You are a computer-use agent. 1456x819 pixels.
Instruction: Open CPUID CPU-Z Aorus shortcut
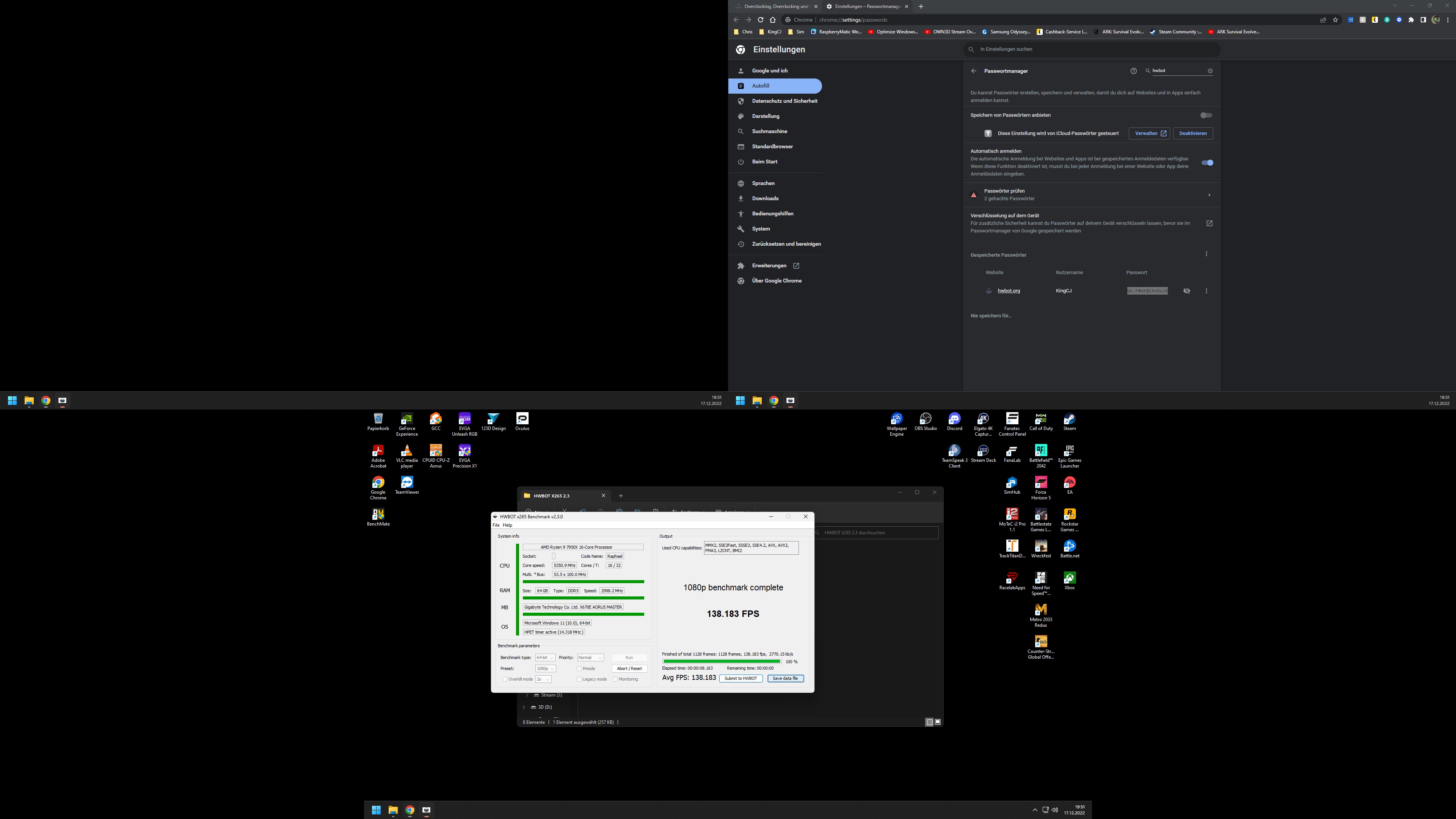[x=436, y=455]
